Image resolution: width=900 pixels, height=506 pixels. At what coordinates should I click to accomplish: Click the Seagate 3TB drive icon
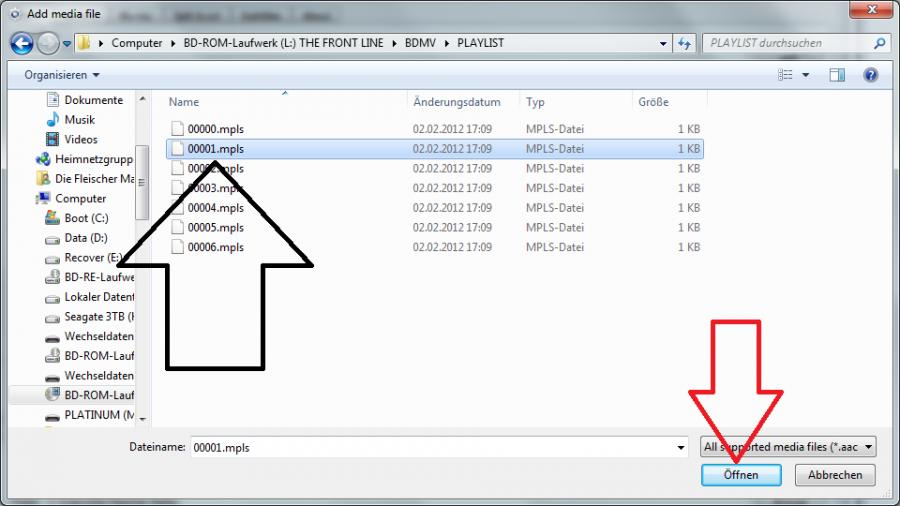point(52,318)
